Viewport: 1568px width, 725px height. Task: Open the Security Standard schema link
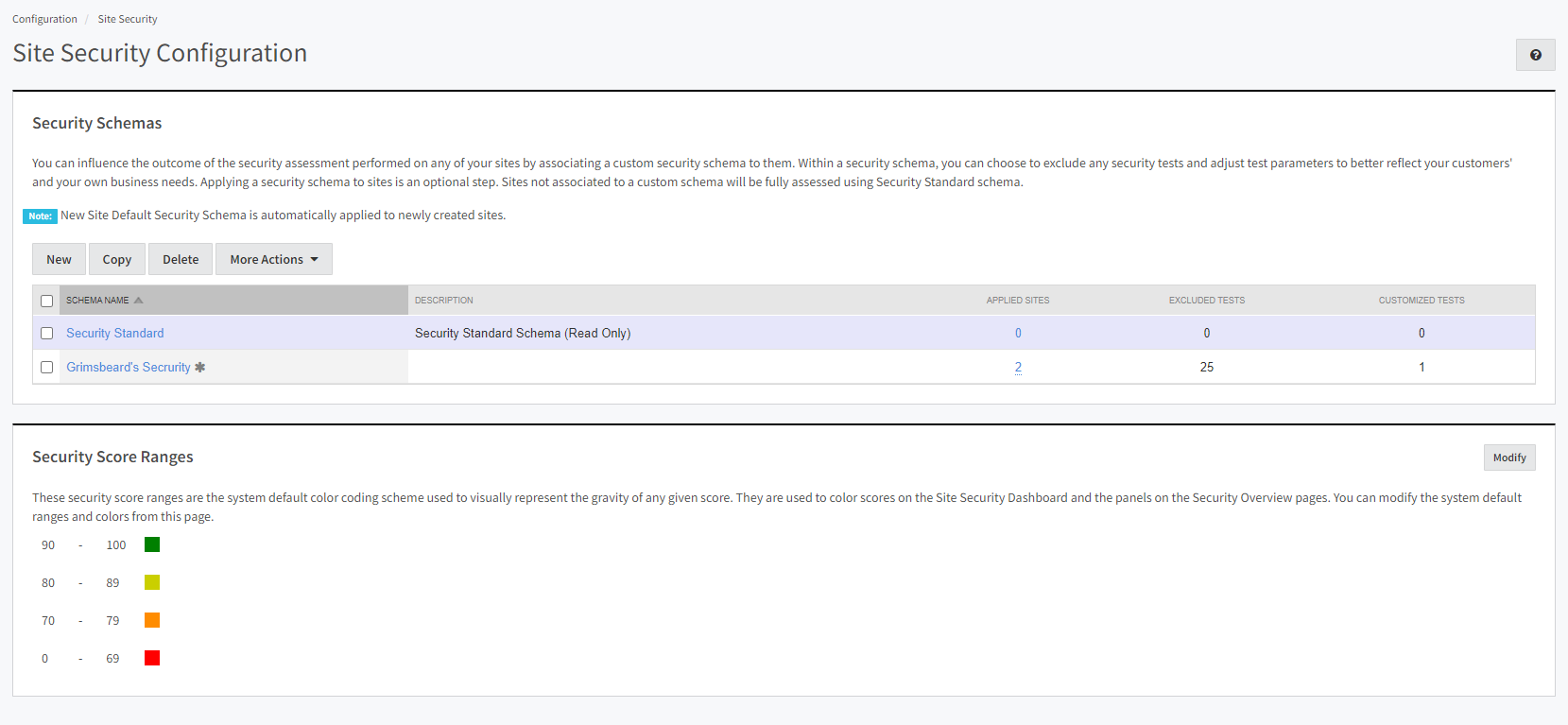click(x=114, y=333)
